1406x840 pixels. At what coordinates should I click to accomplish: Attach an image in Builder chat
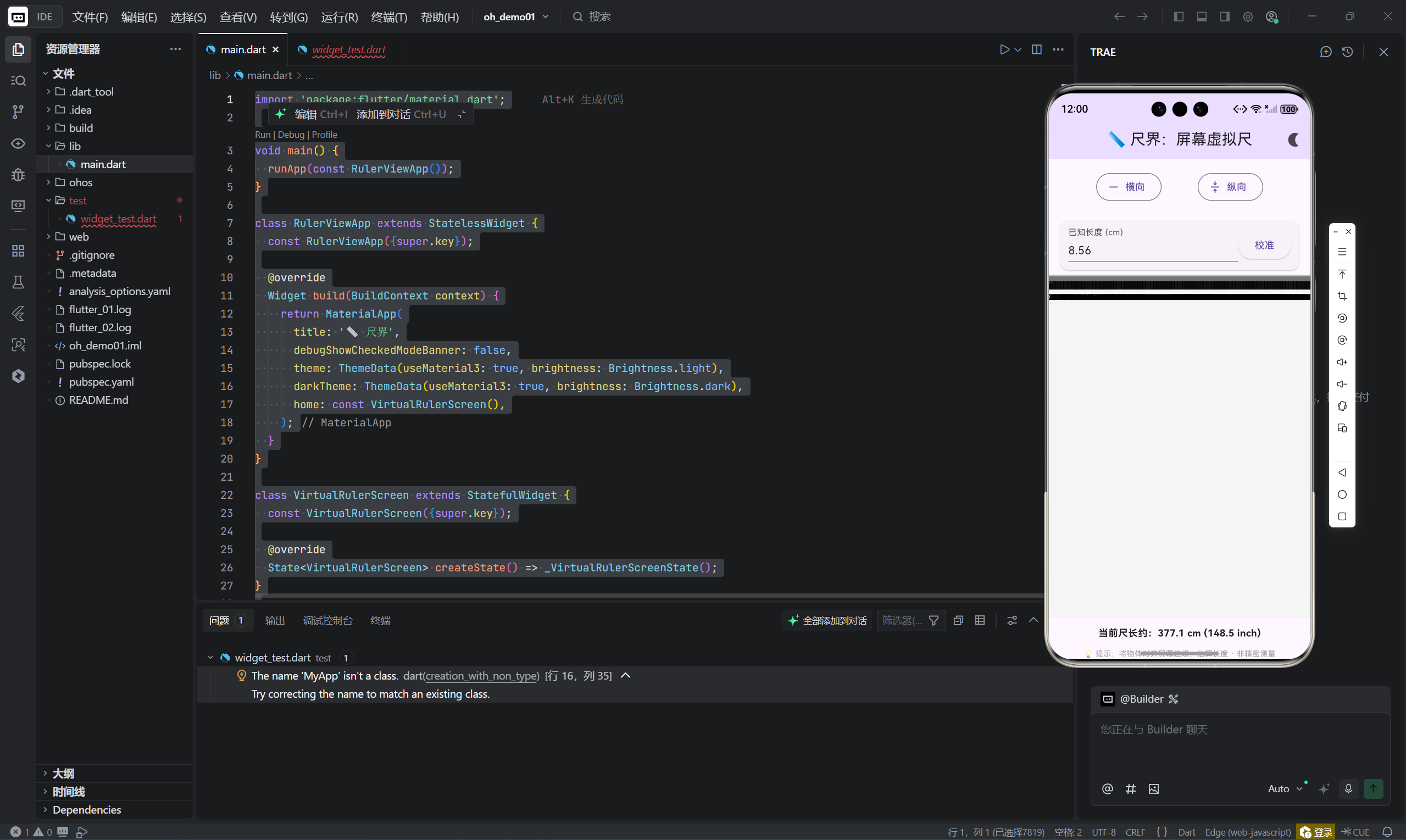1154,788
